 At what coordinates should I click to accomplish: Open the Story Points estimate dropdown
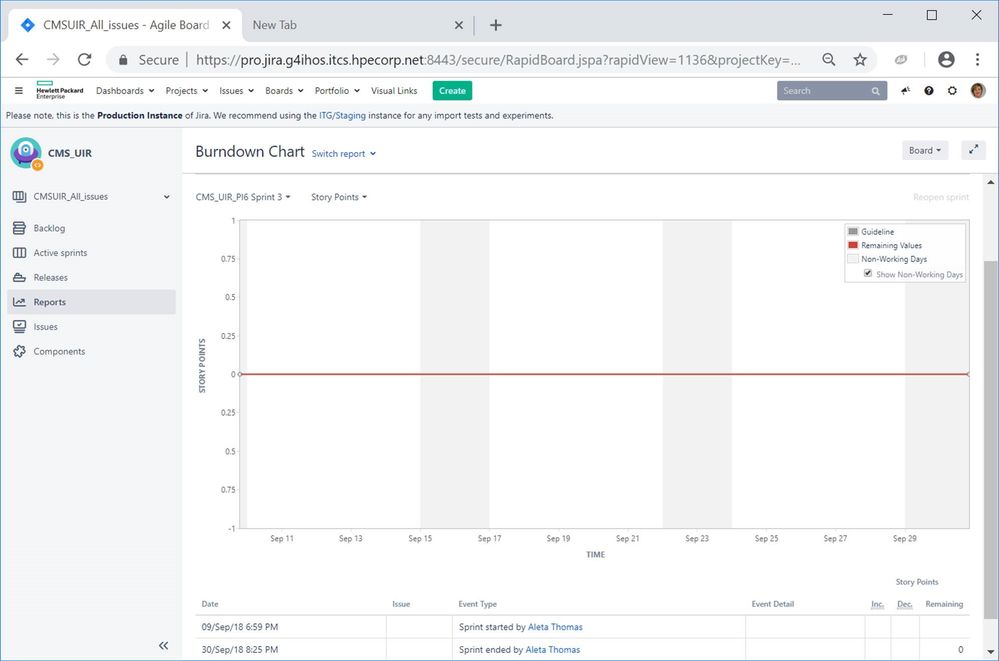tap(339, 197)
